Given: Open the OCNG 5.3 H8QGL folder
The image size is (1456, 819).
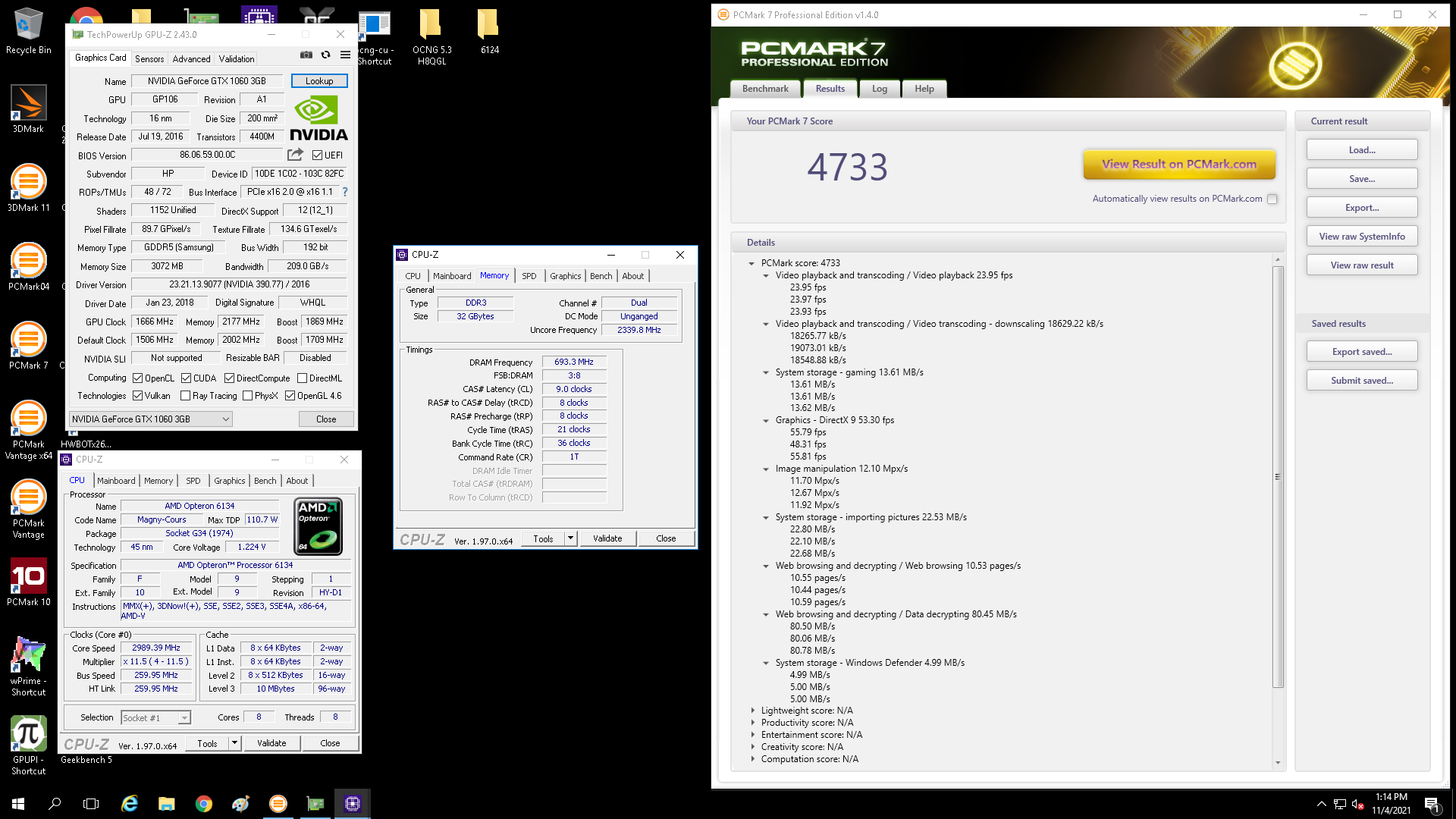Looking at the screenshot, I should (x=431, y=36).
